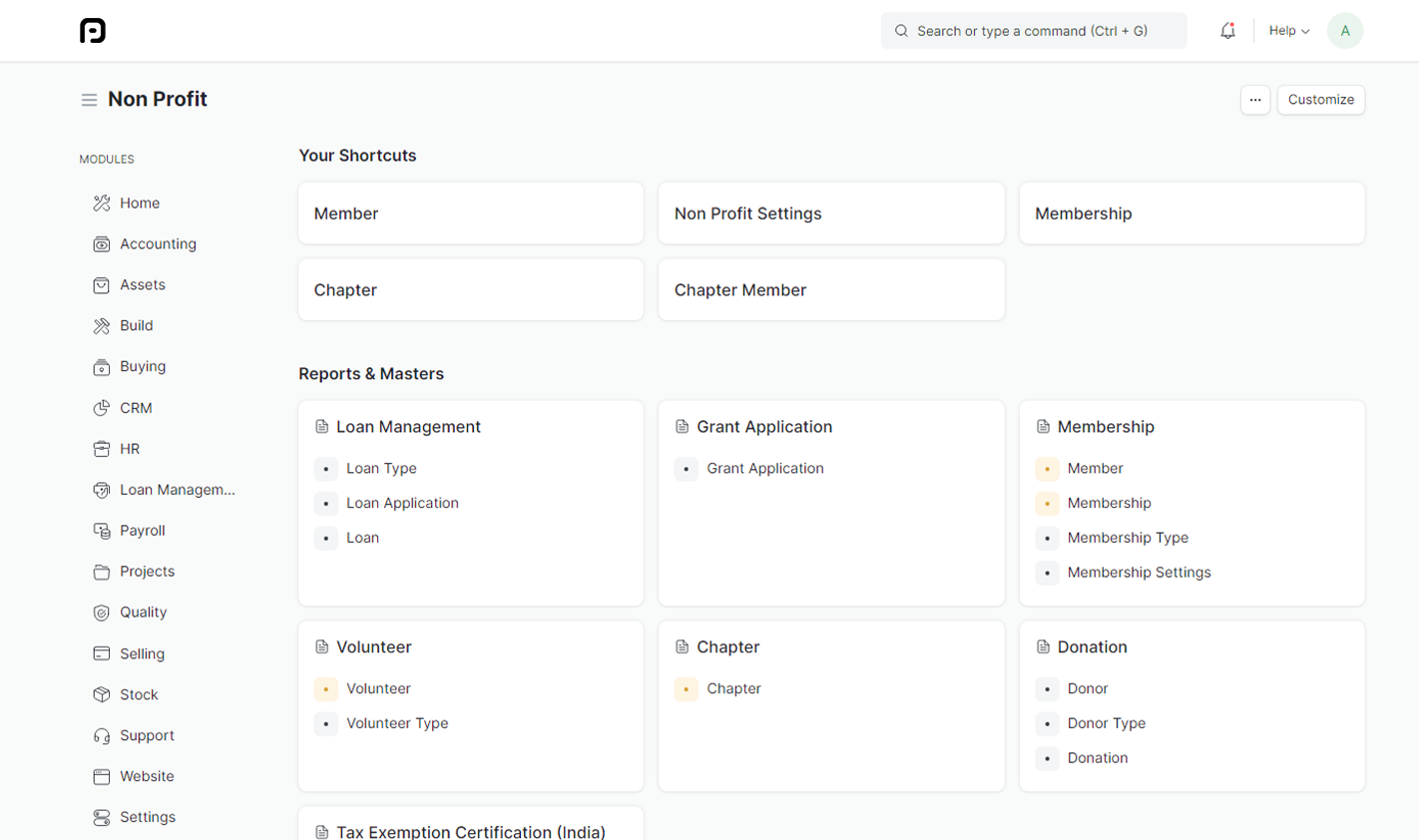Open the Chapter Member shortcut card
The image size is (1419, 840).
point(830,290)
